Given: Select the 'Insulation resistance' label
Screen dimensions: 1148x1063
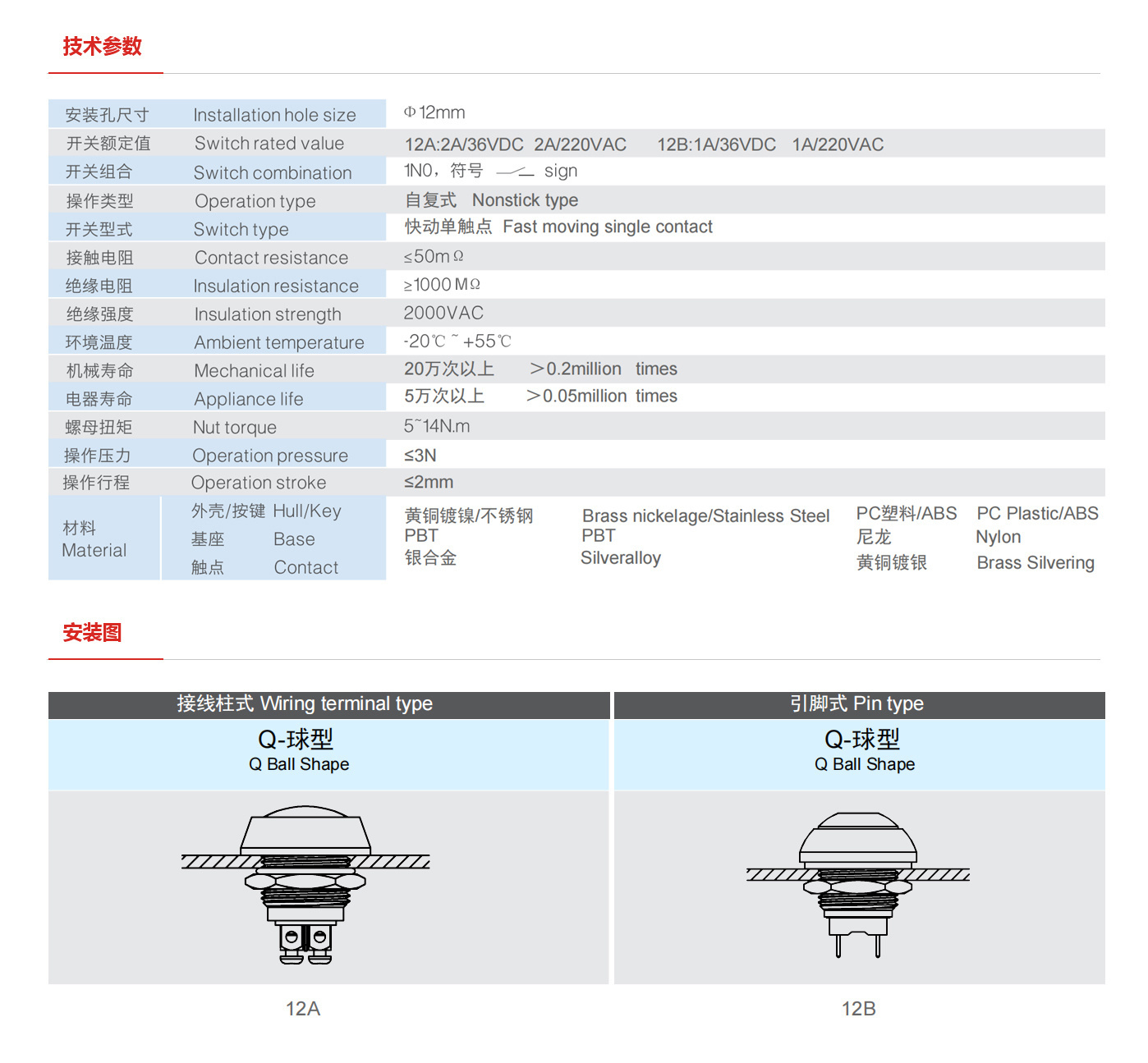Looking at the screenshot, I should pos(276,286).
